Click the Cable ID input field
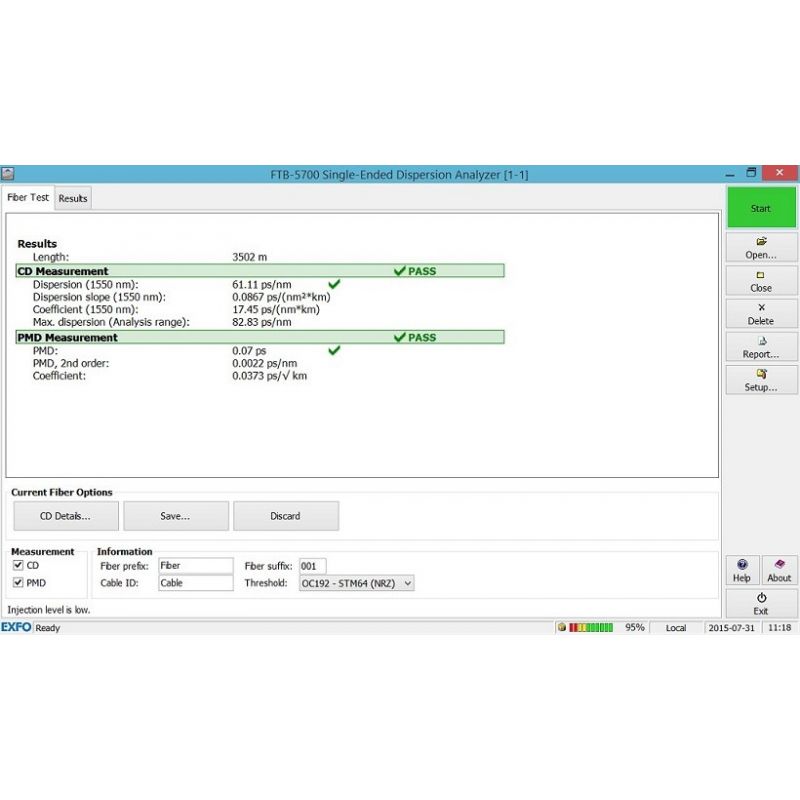This screenshot has height=800, width=800. click(x=195, y=583)
